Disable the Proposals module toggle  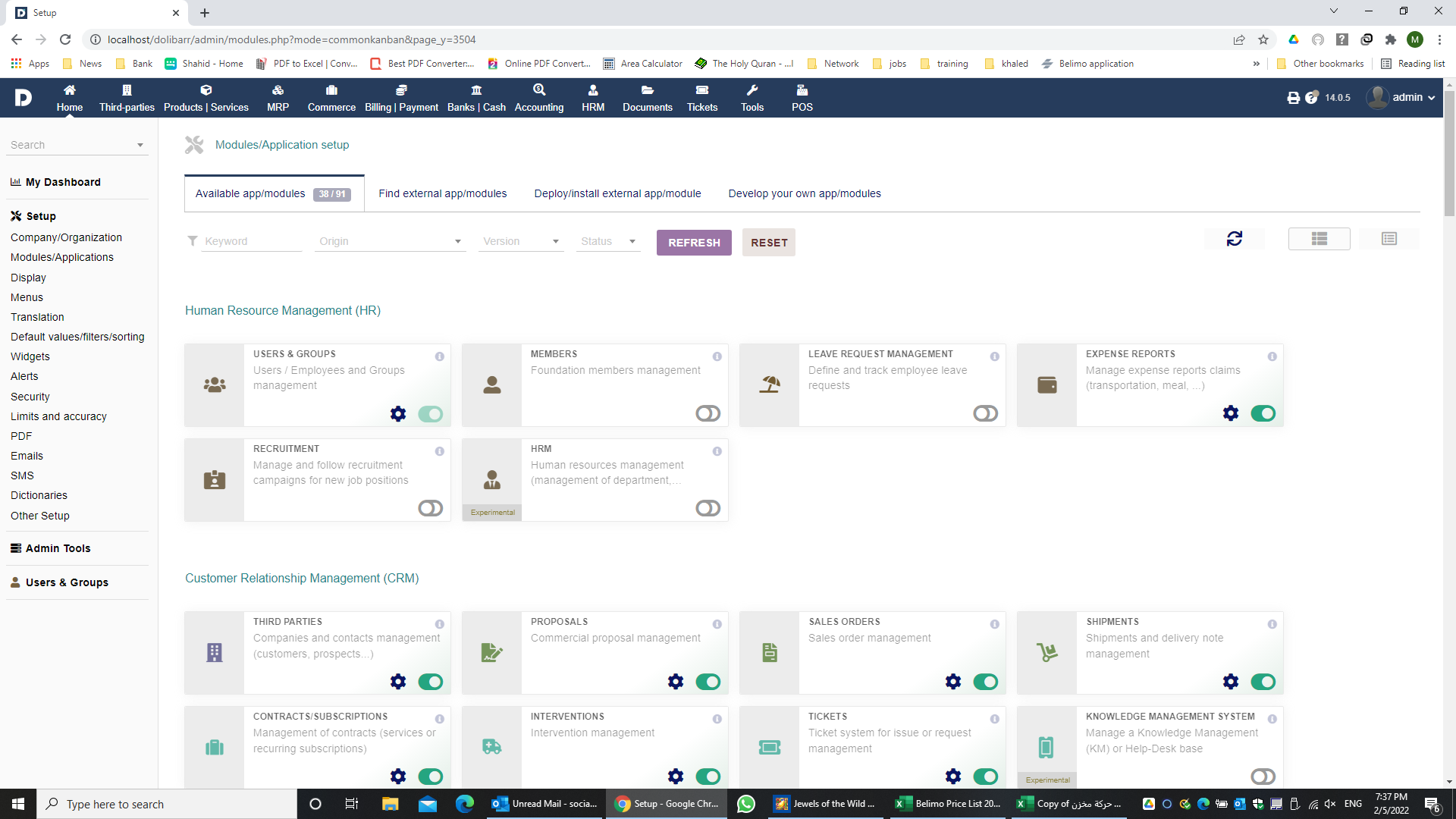click(x=708, y=682)
